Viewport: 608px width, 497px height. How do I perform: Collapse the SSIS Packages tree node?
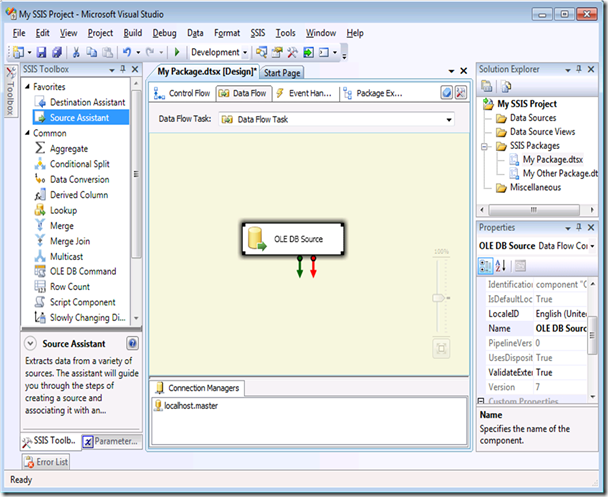point(484,147)
